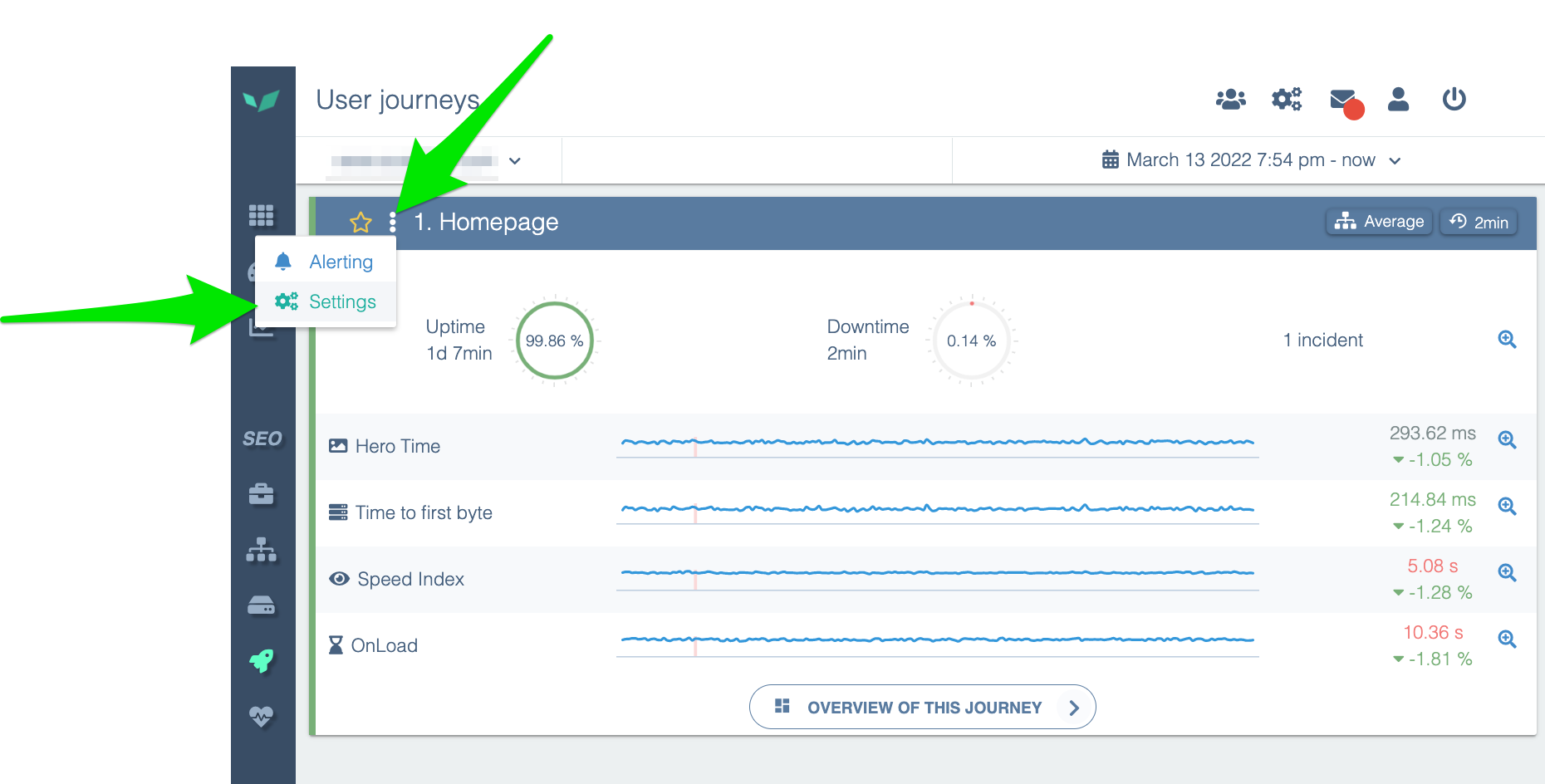
Task: Open the rocket icon in sidebar
Action: [x=262, y=661]
